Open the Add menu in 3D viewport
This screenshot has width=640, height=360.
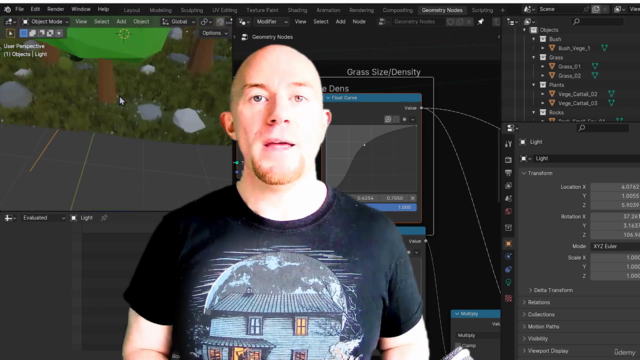pos(121,22)
